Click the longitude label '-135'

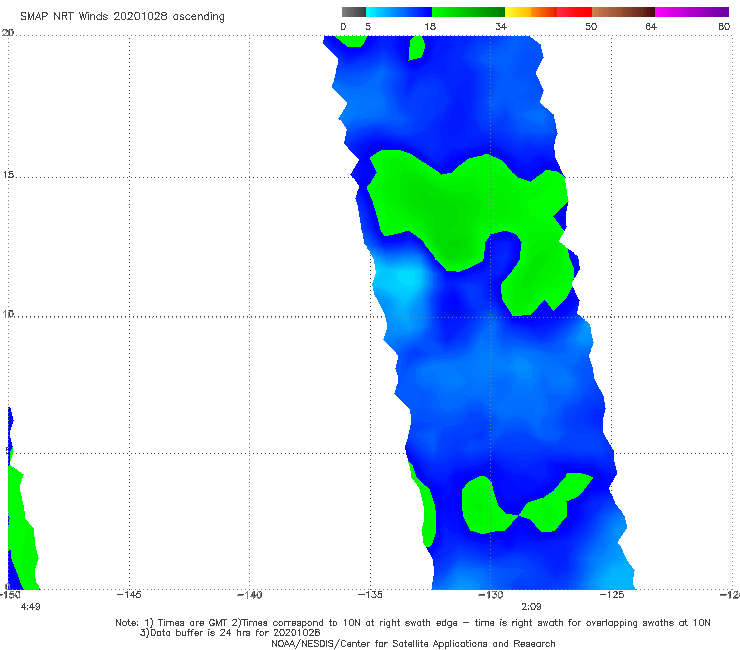point(370,595)
